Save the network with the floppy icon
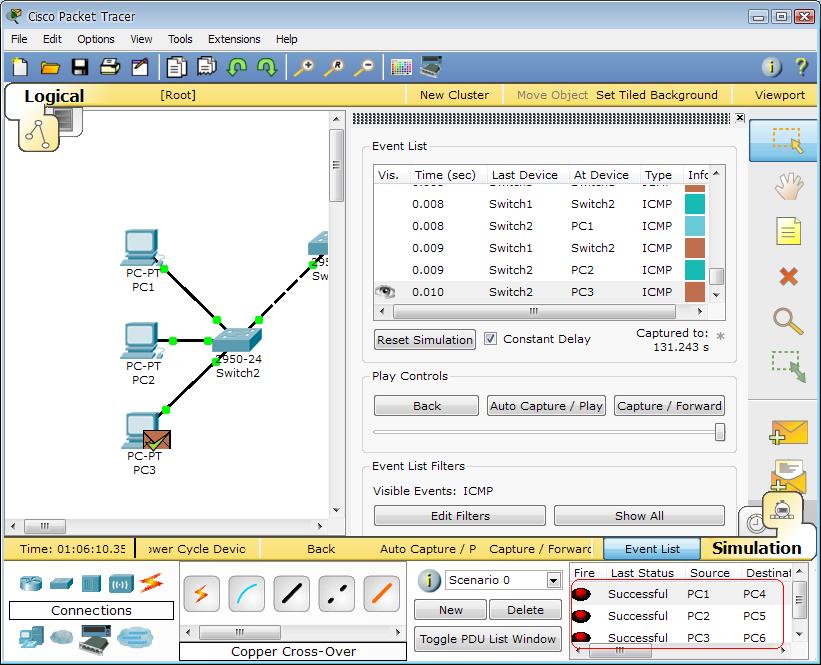Viewport: 821px width, 665px height. [80, 68]
